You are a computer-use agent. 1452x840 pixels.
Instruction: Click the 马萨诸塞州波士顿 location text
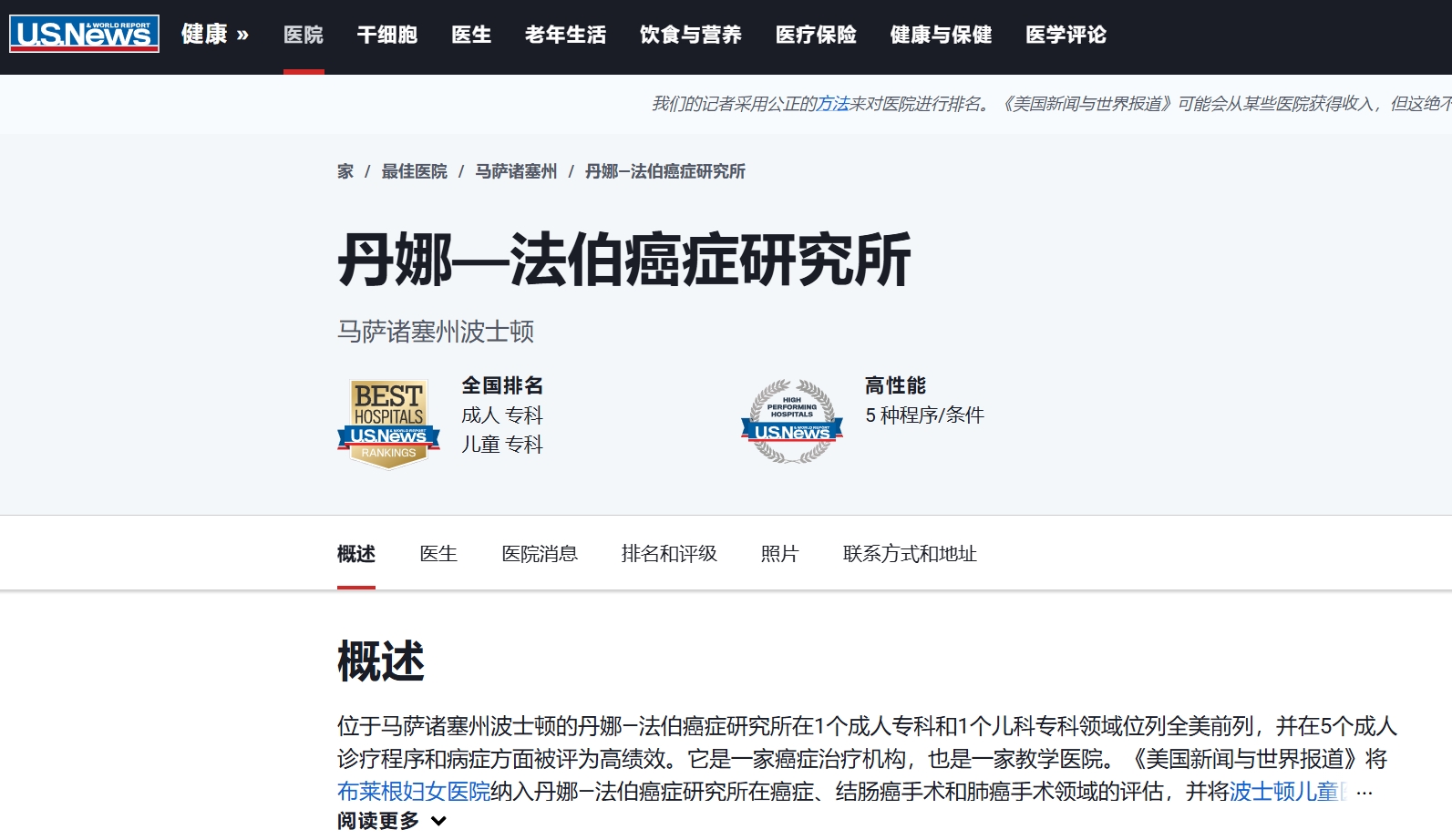coord(436,331)
